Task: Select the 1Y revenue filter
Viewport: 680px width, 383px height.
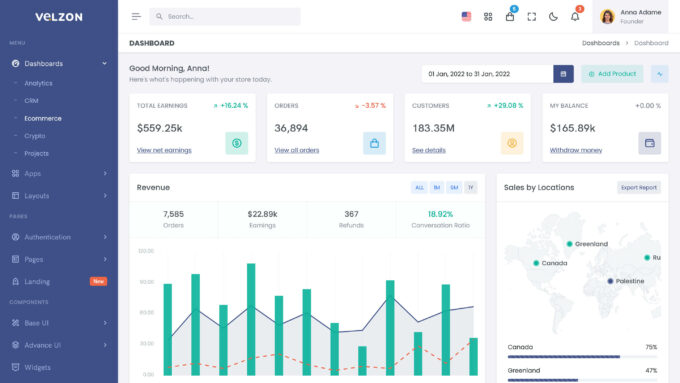Action: 471,187
